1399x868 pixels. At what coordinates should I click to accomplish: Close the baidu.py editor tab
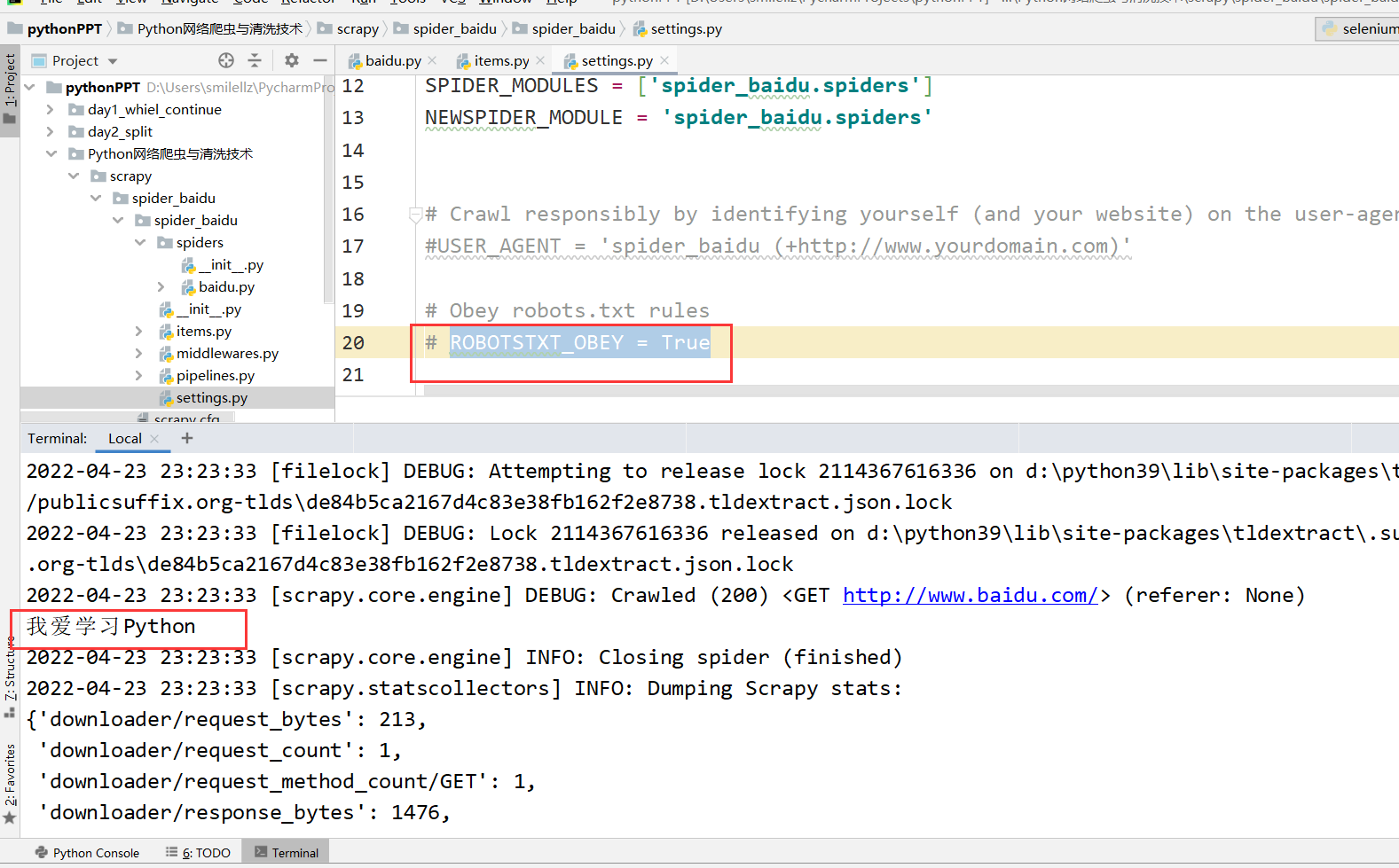(x=432, y=60)
